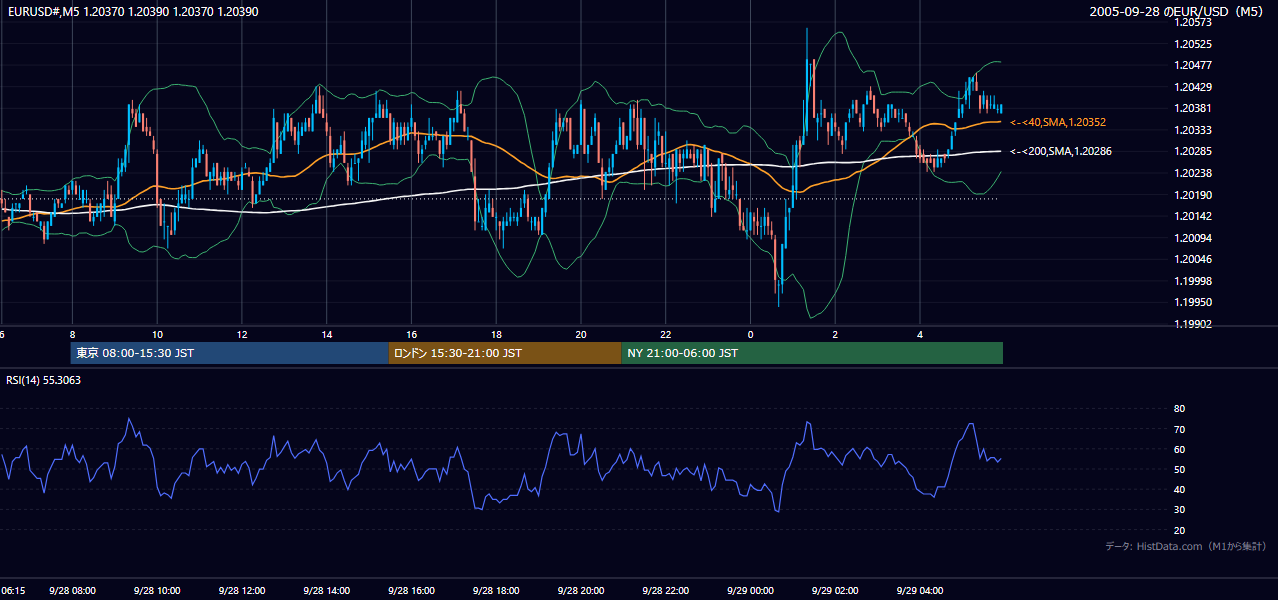1278x600 pixels.
Task: Click price axis value 1.20285
Action: coord(1193,151)
